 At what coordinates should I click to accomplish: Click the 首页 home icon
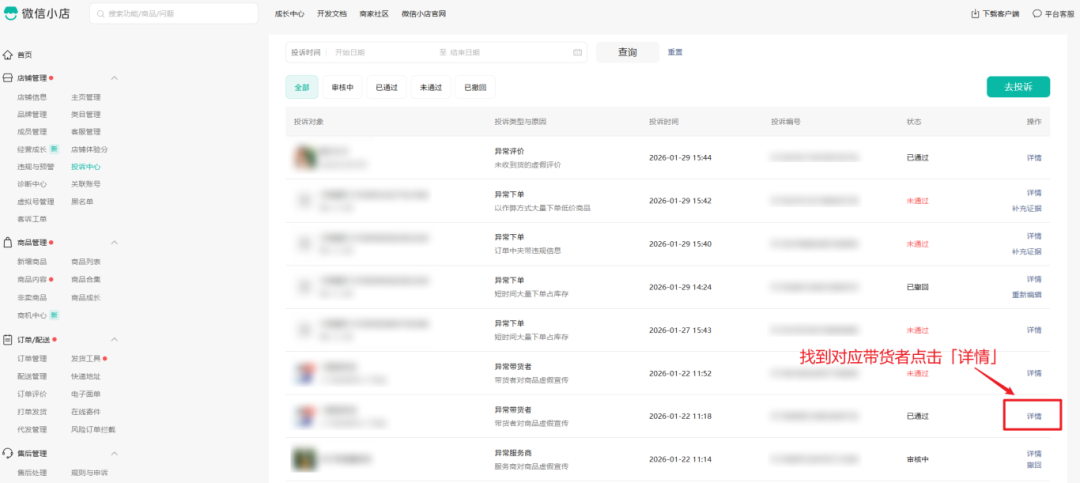tap(8, 55)
